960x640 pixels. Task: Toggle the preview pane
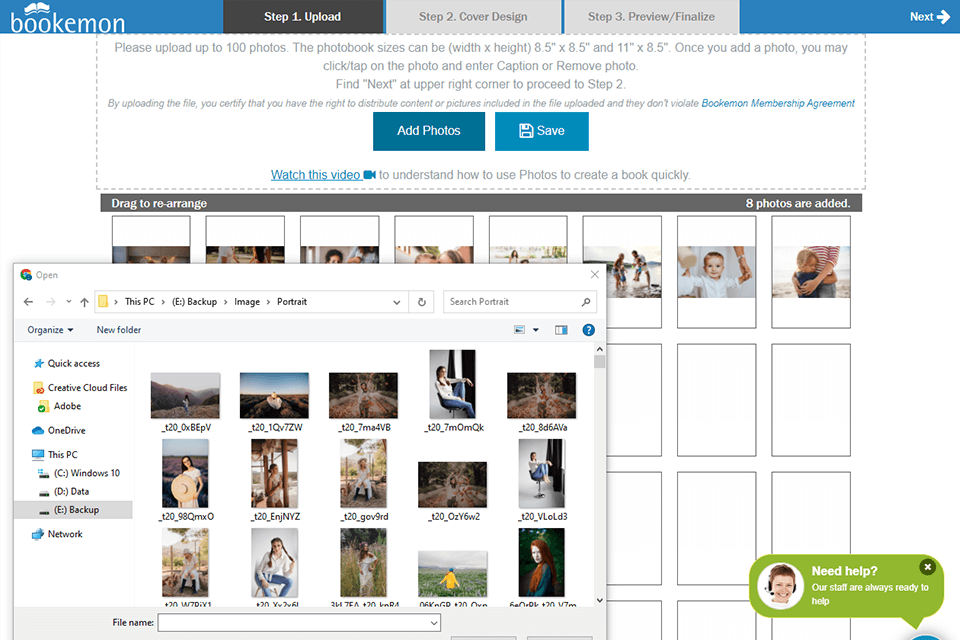(x=561, y=330)
